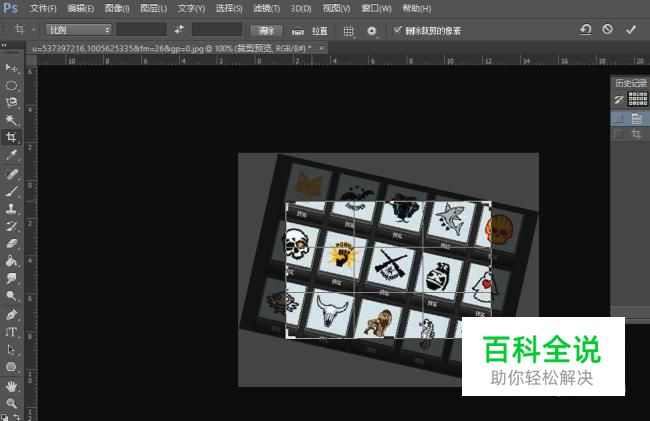Open the 滤镜(T) menu
The image size is (650, 421).
(267, 9)
